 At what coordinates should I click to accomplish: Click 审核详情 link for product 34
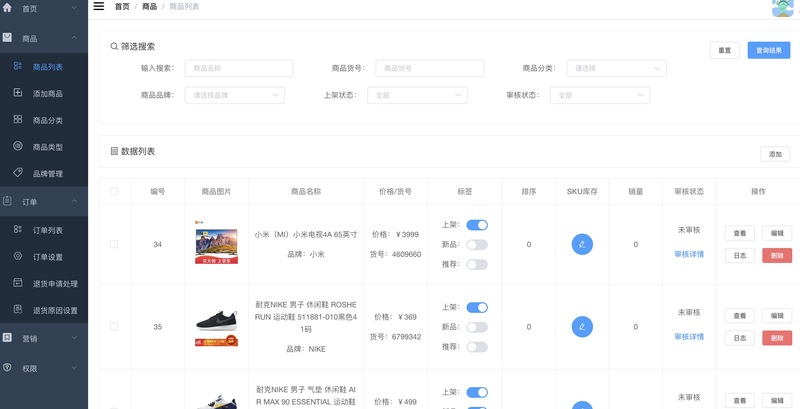(689, 254)
